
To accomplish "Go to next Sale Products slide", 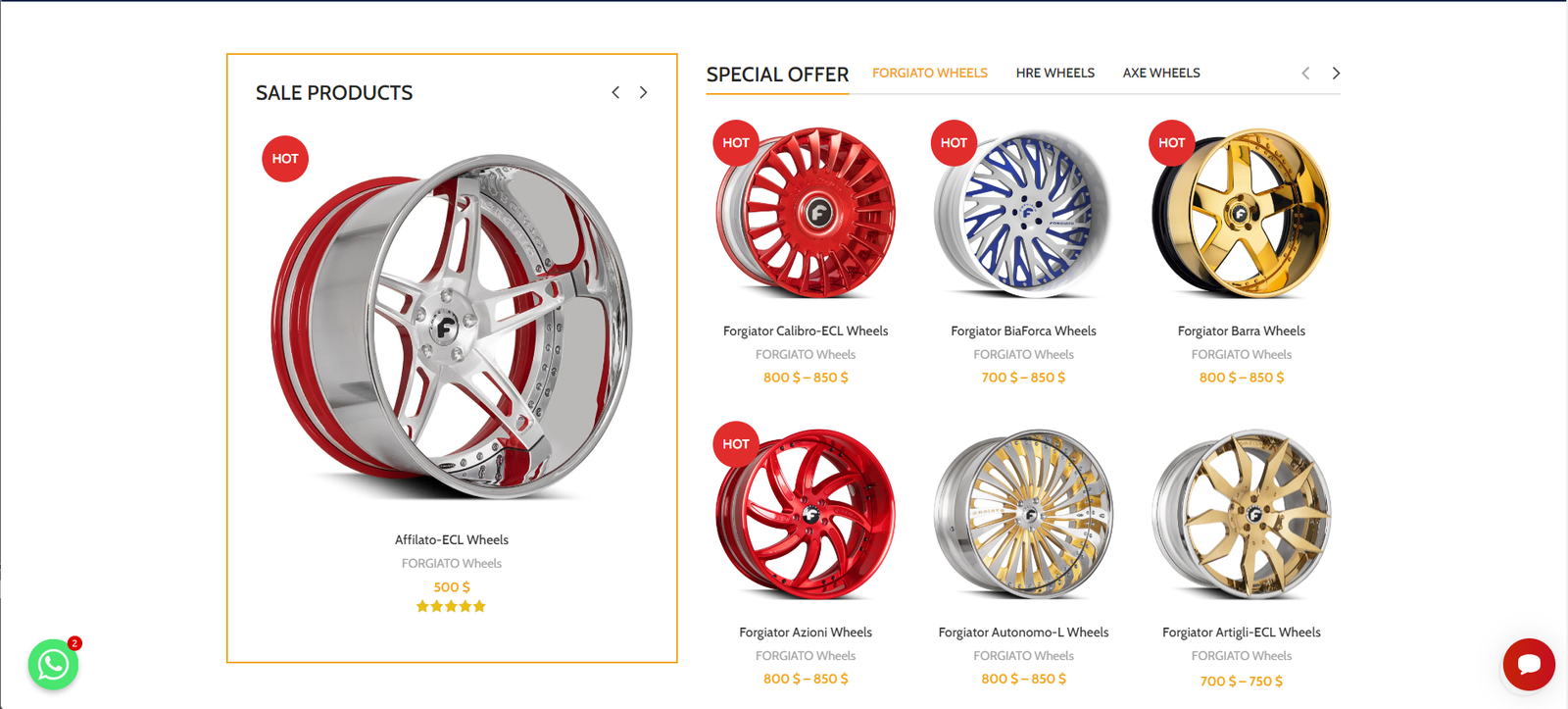I will point(644,92).
